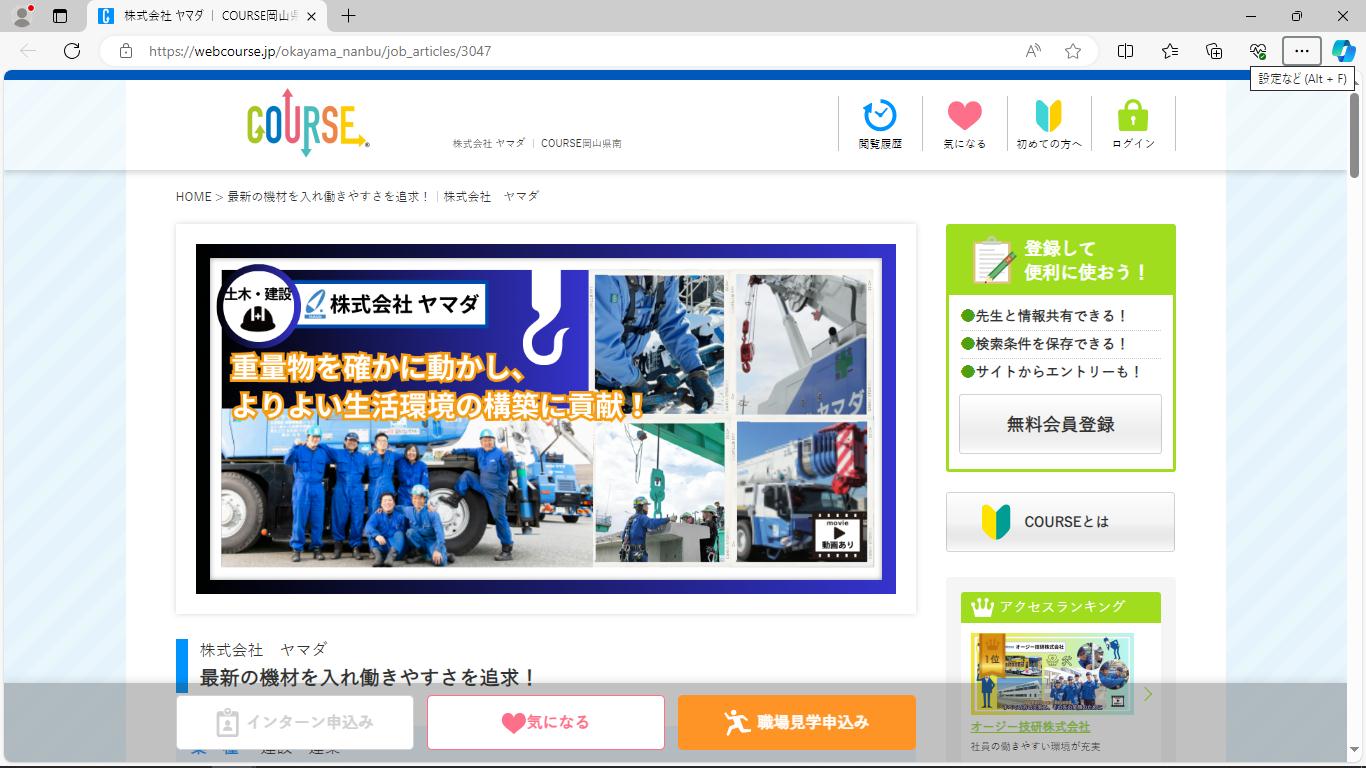Viewport: 1366px width, 768px height.
Task: Open the 閲覧履歴 browsing history icon
Action: 880,124
